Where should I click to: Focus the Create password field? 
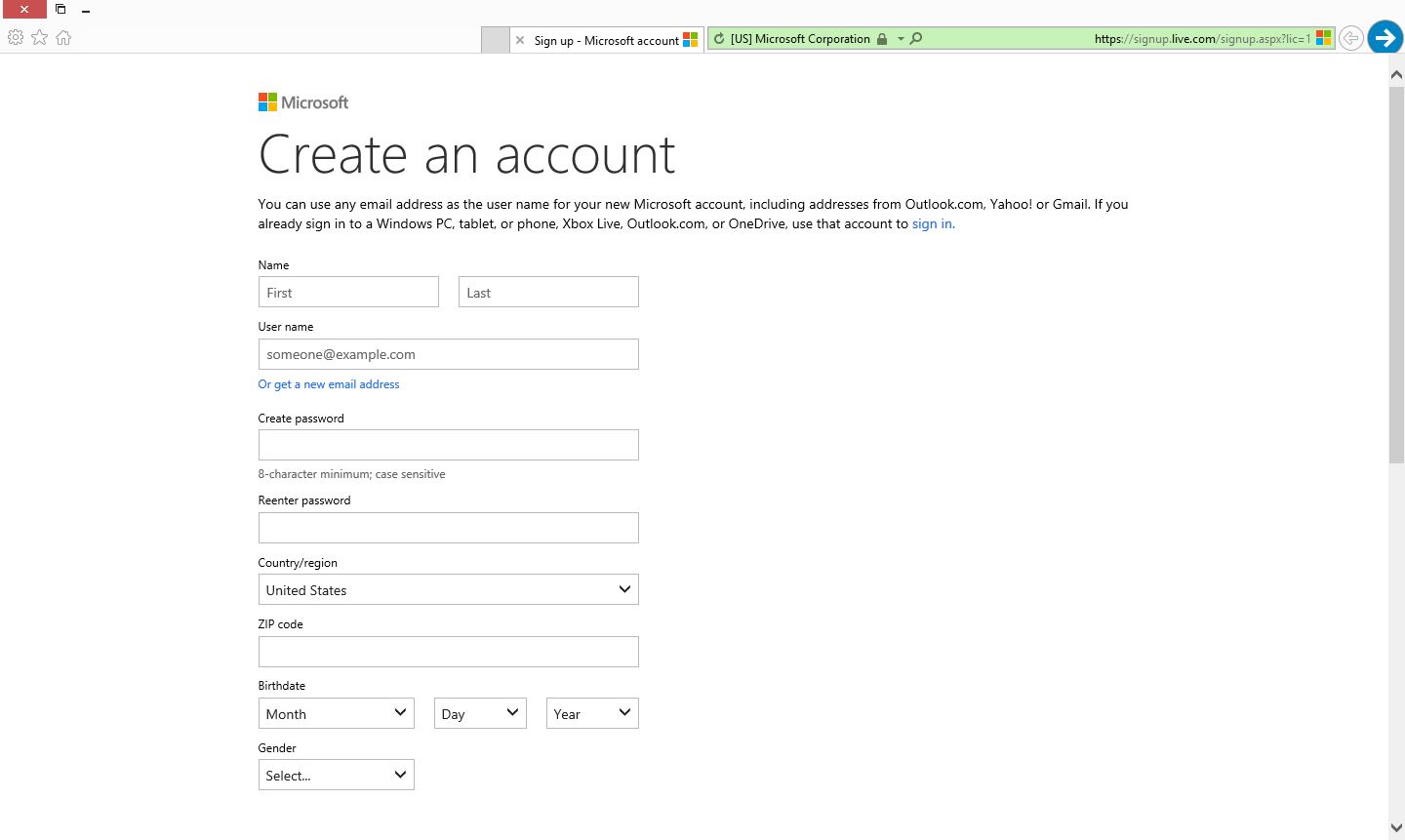coord(449,445)
